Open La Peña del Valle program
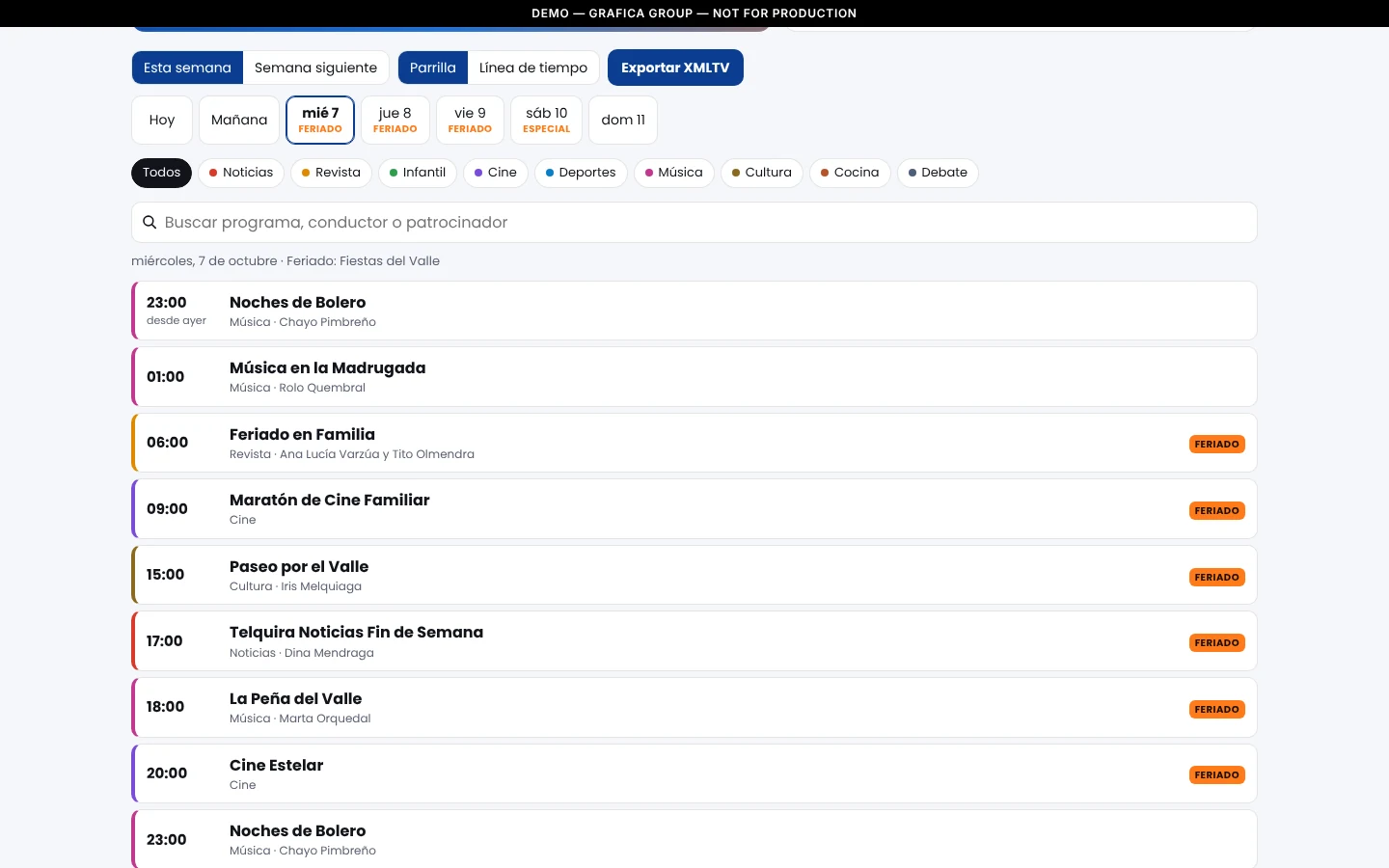 pyautogui.click(x=694, y=707)
